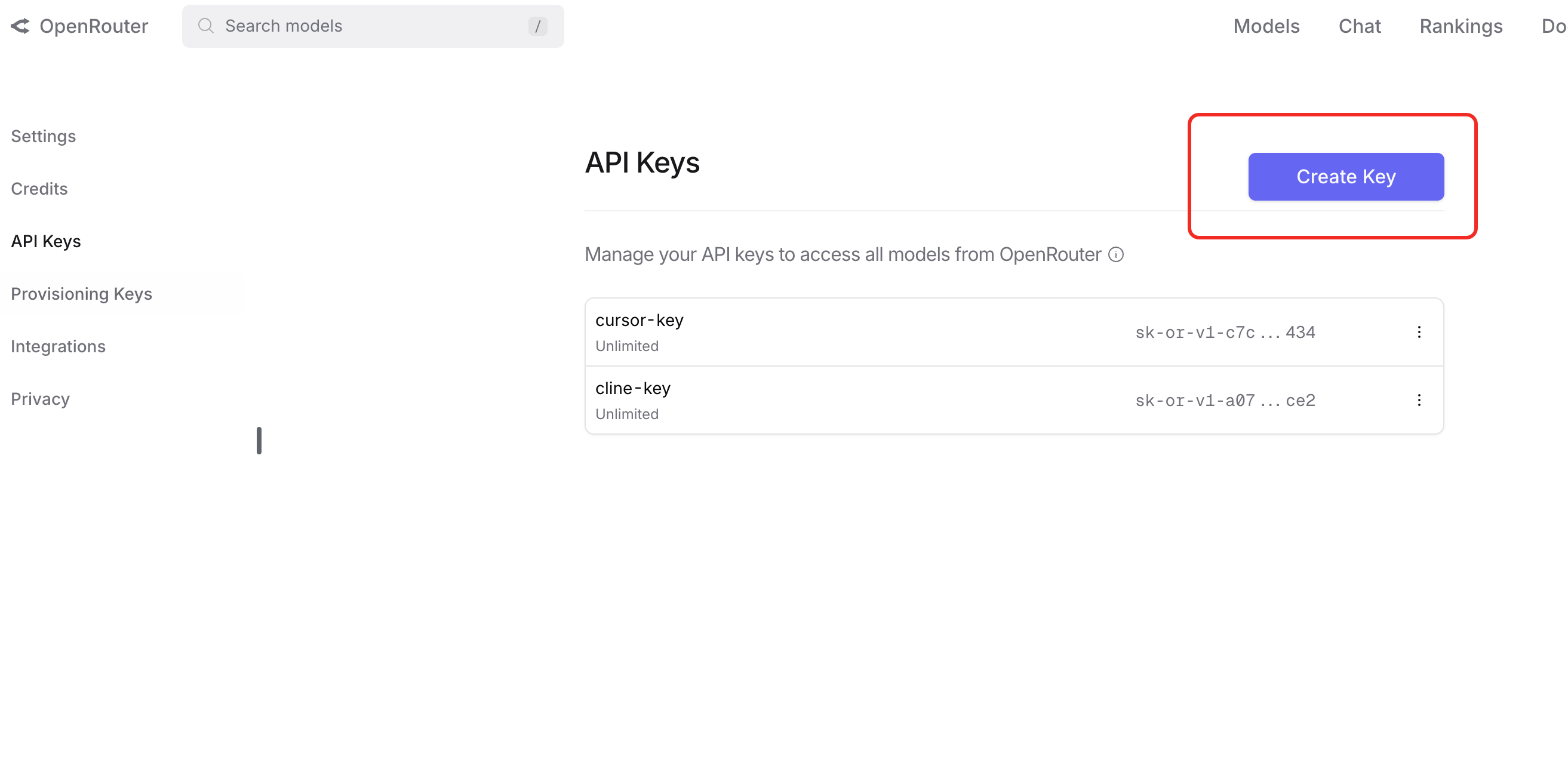This screenshot has width=1568, height=775.
Task: Click the cline-key masked key value
Action: [x=1225, y=400]
